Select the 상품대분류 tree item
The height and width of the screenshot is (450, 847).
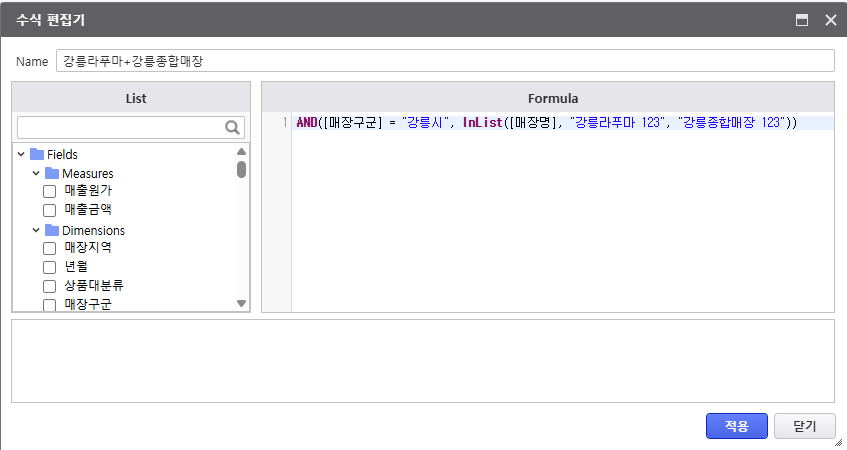point(93,285)
